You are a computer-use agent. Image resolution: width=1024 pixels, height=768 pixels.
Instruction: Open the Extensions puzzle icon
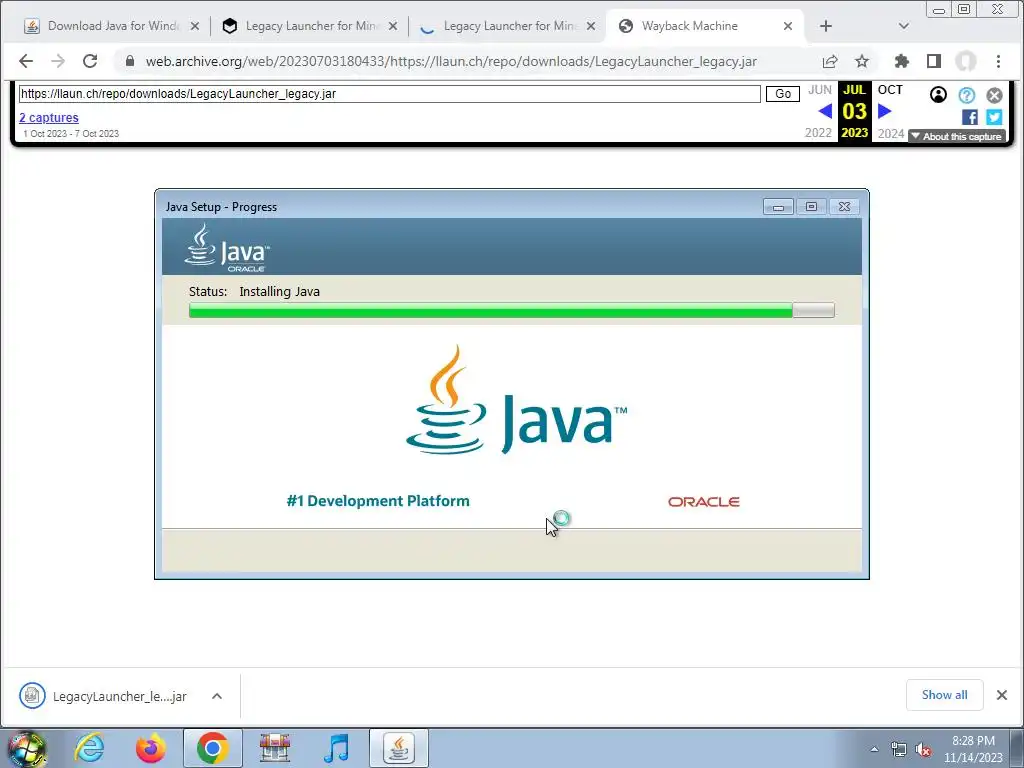point(902,61)
